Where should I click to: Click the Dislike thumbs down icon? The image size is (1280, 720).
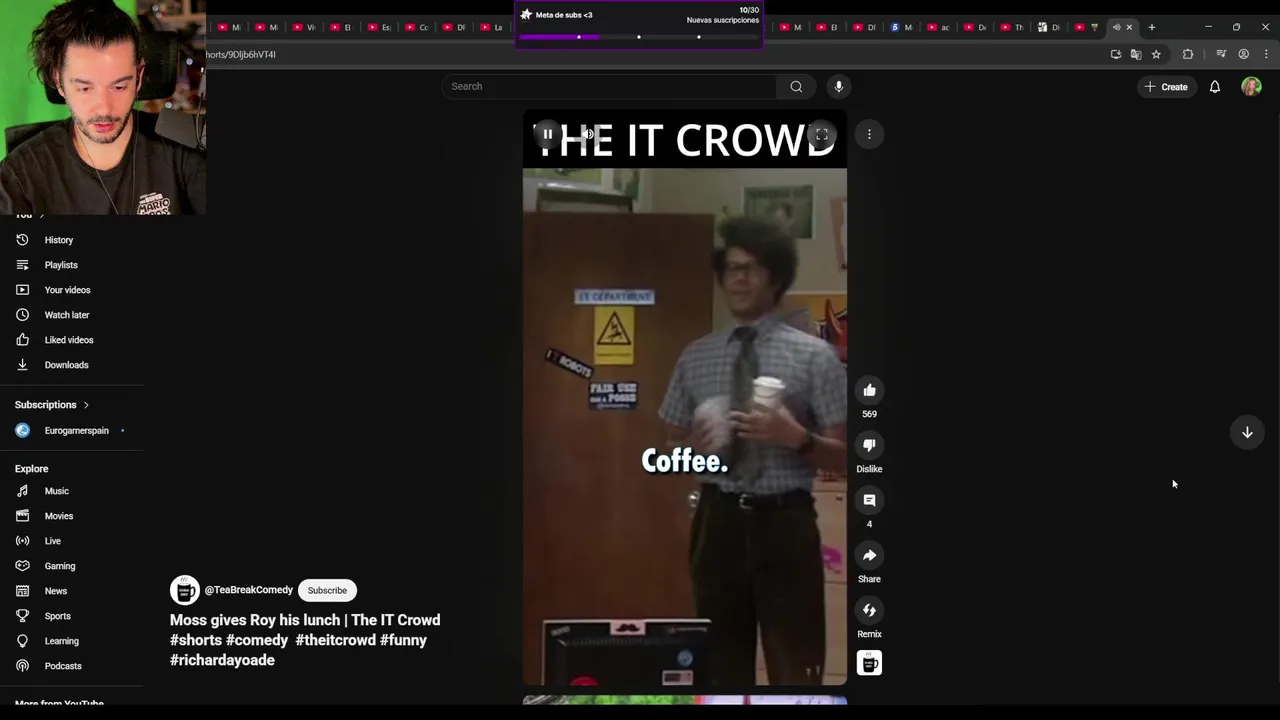point(869,445)
